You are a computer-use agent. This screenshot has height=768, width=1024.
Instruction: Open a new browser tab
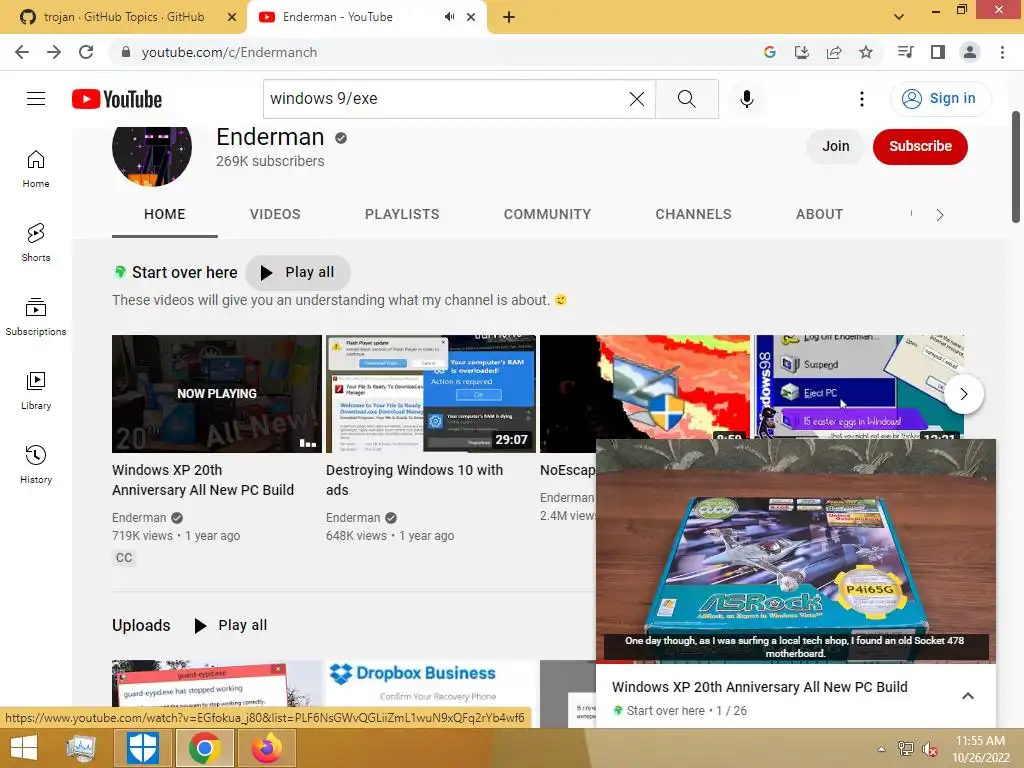point(509,17)
